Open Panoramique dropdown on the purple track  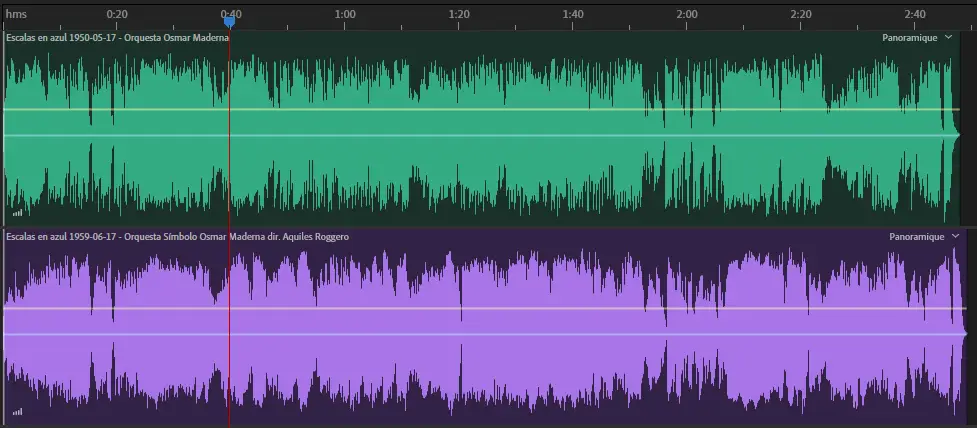coord(956,237)
